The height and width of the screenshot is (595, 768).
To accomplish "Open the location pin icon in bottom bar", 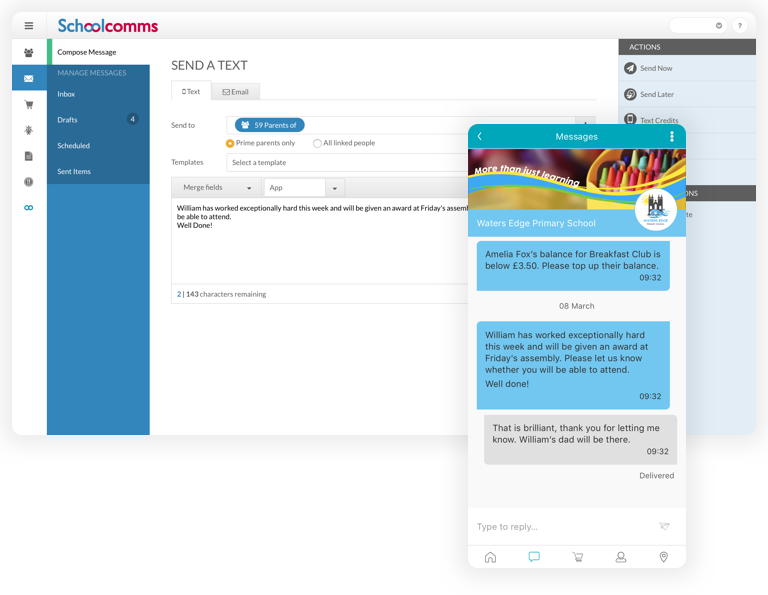I will coord(664,557).
